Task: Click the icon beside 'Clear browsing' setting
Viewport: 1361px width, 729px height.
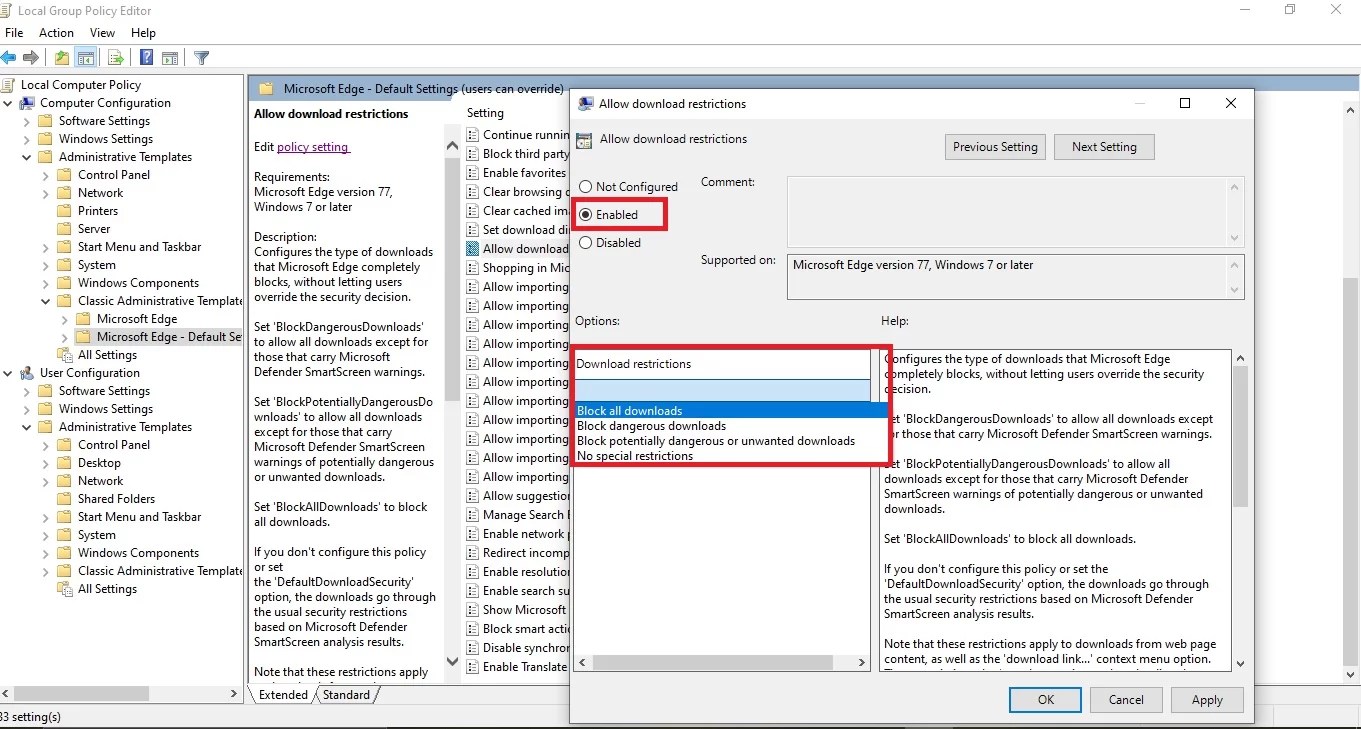Action: [x=473, y=192]
